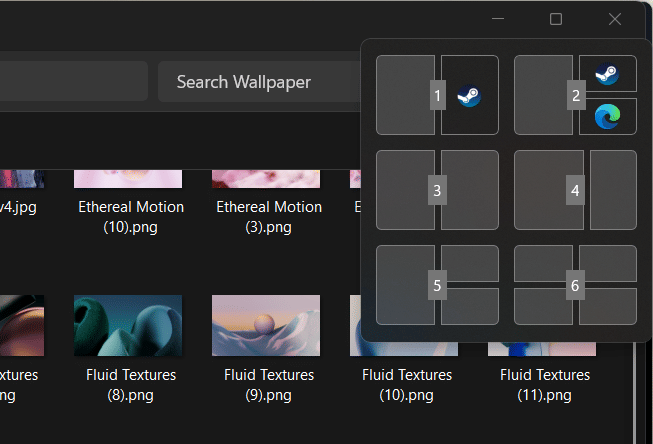The height and width of the screenshot is (444, 653).
Task: Click the Fluid Textures (11).png file name
Action: (545, 385)
